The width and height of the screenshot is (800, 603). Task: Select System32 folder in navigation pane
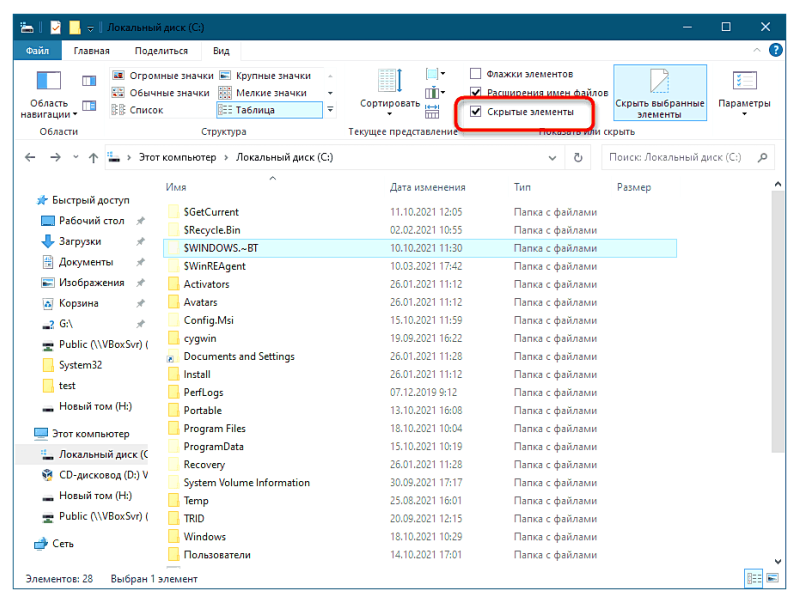tap(71, 365)
